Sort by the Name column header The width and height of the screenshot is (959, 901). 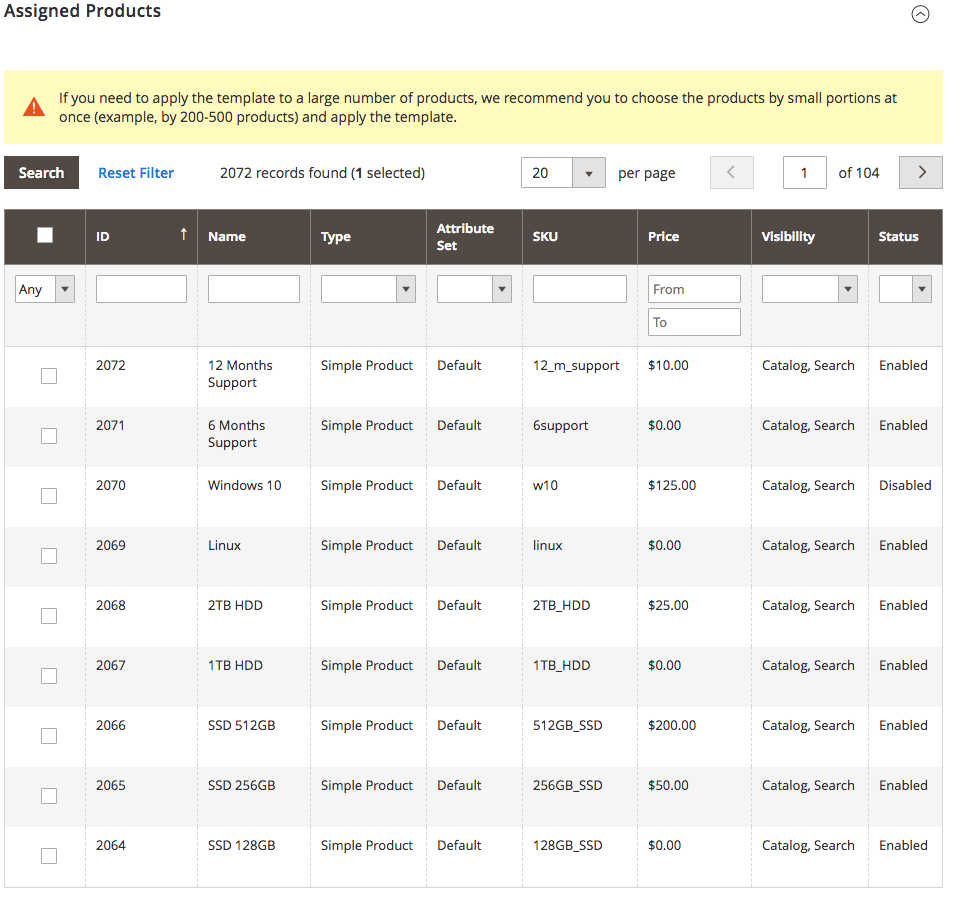(254, 237)
